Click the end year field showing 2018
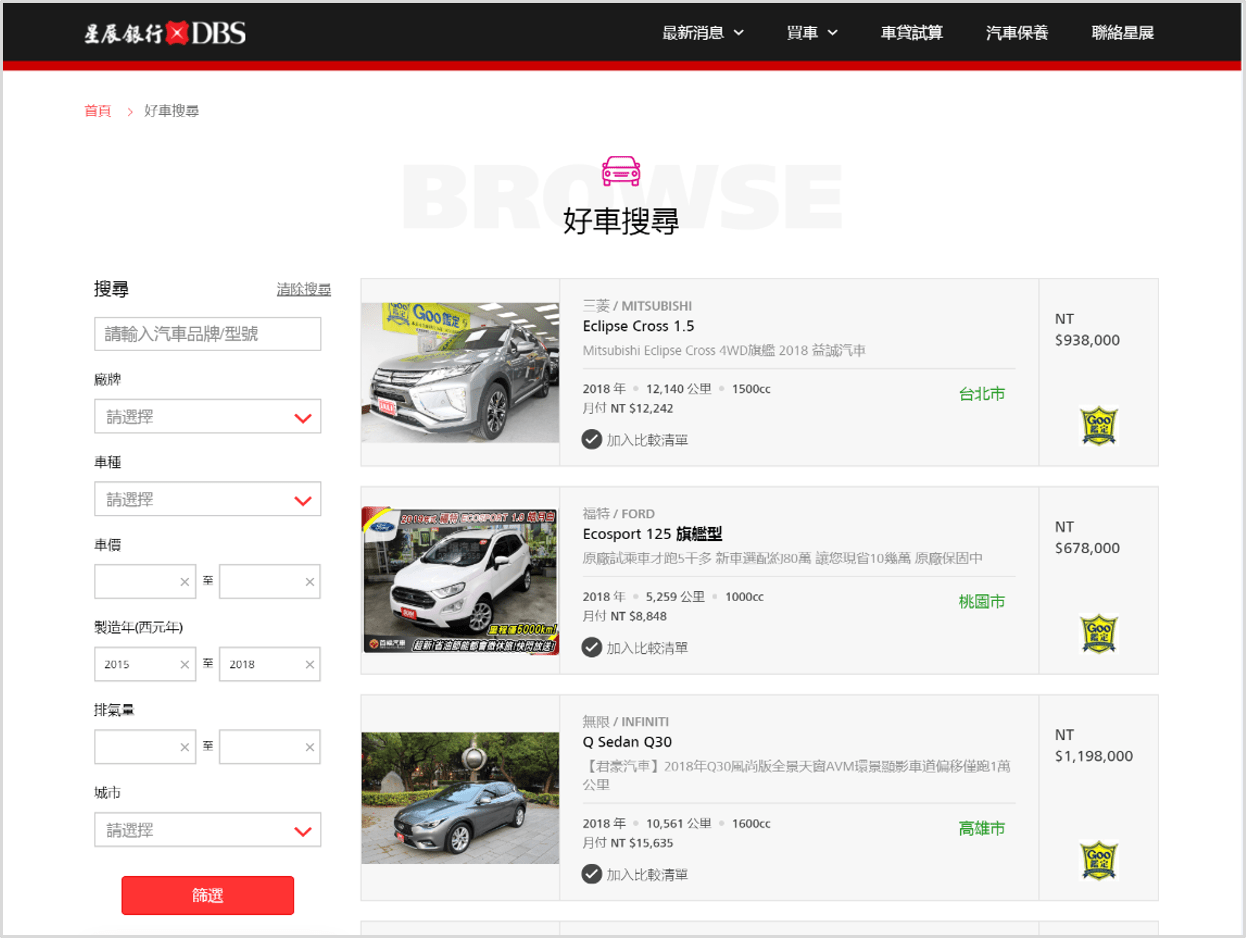This screenshot has width=1246, height=938. click(270, 664)
